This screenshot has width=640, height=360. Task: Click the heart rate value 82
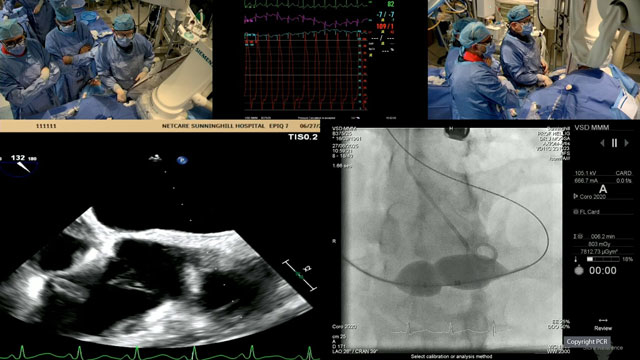391,4
